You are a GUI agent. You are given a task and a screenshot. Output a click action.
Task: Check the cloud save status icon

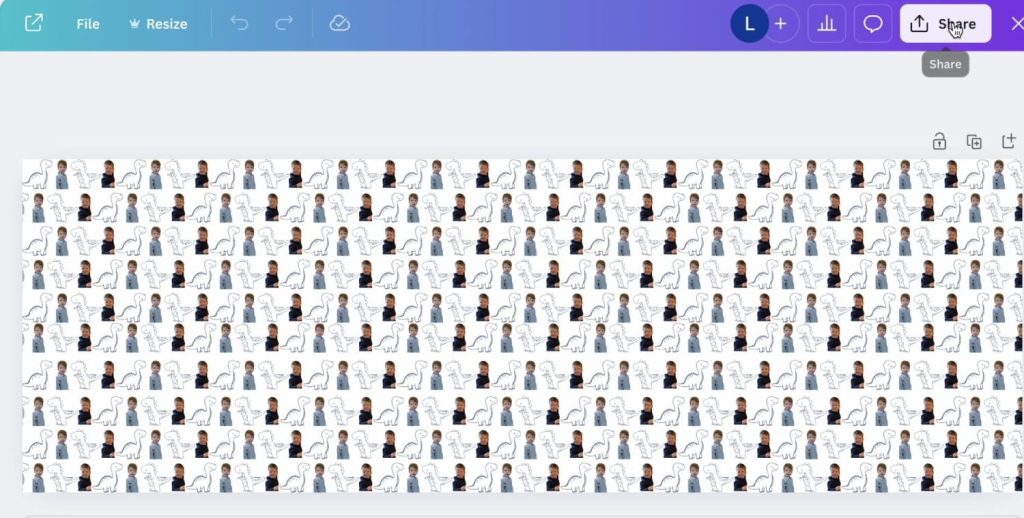pos(340,24)
